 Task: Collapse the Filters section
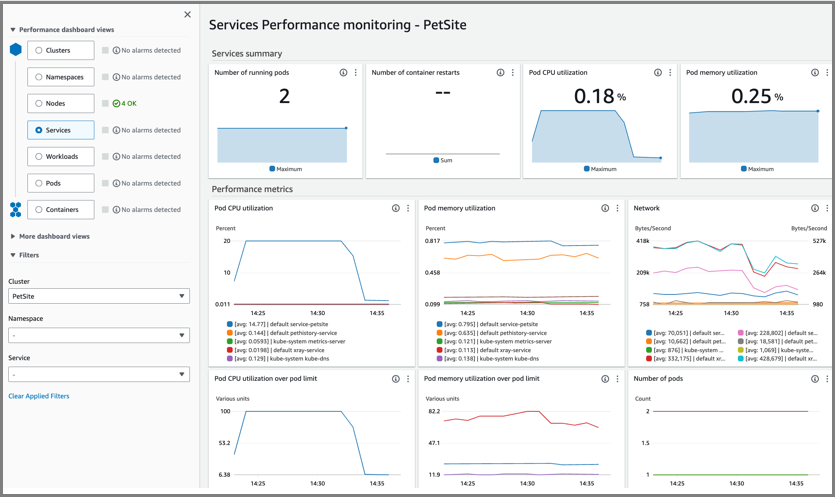click(13, 255)
